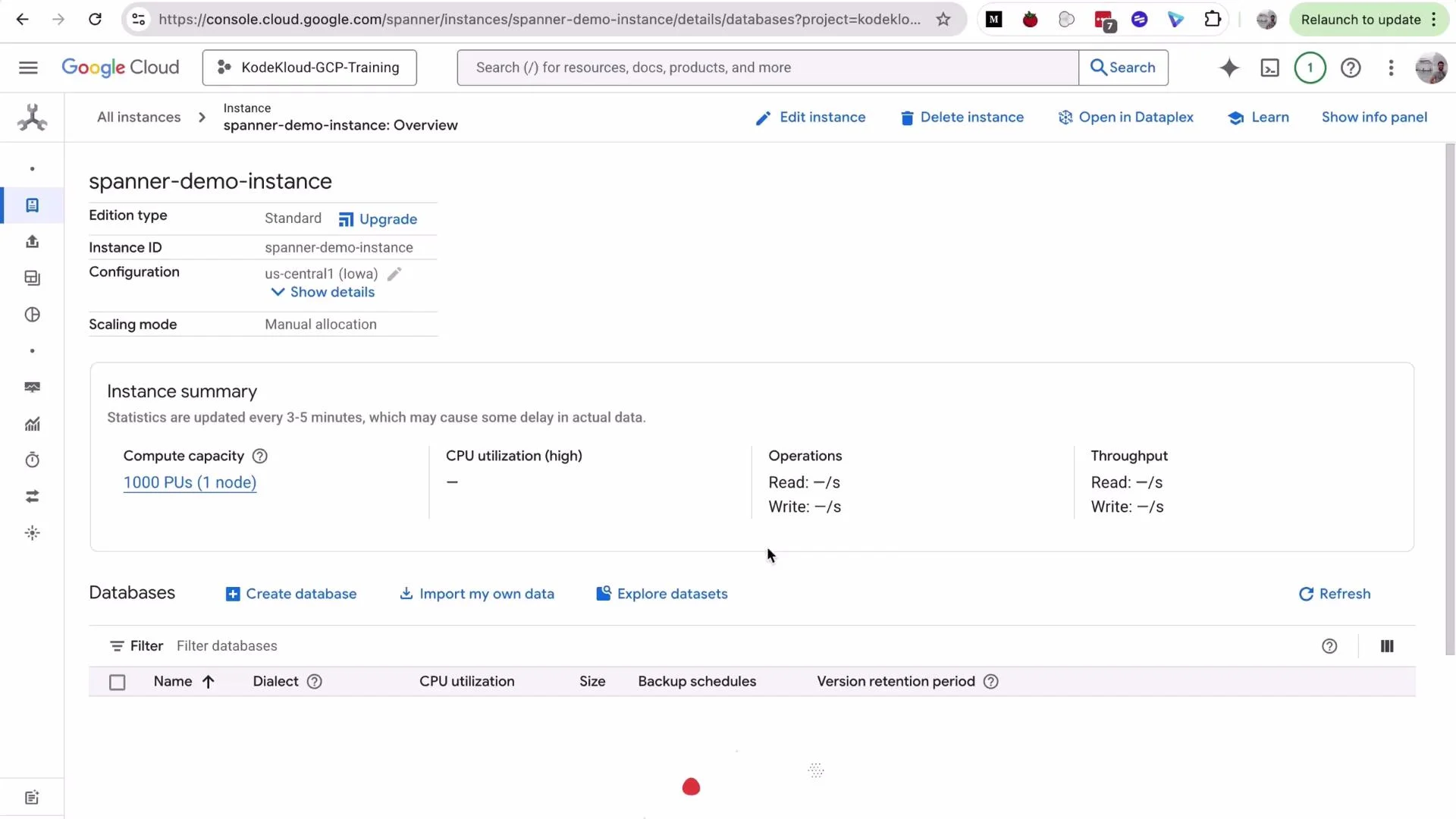1456x819 pixels.
Task: Click the help icon beside the Dialect column
Action: tap(315, 682)
